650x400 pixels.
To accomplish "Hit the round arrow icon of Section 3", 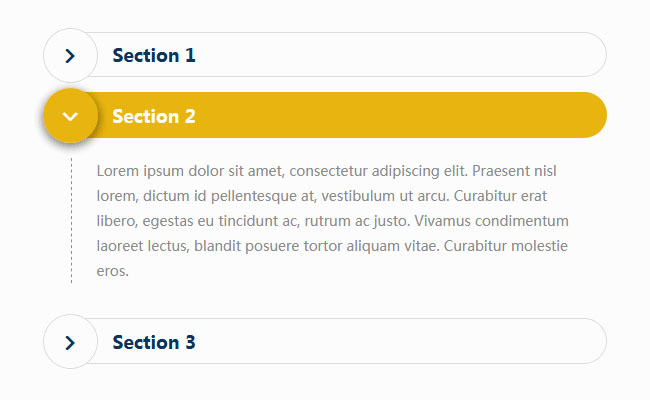I will (x=70, y=343).
